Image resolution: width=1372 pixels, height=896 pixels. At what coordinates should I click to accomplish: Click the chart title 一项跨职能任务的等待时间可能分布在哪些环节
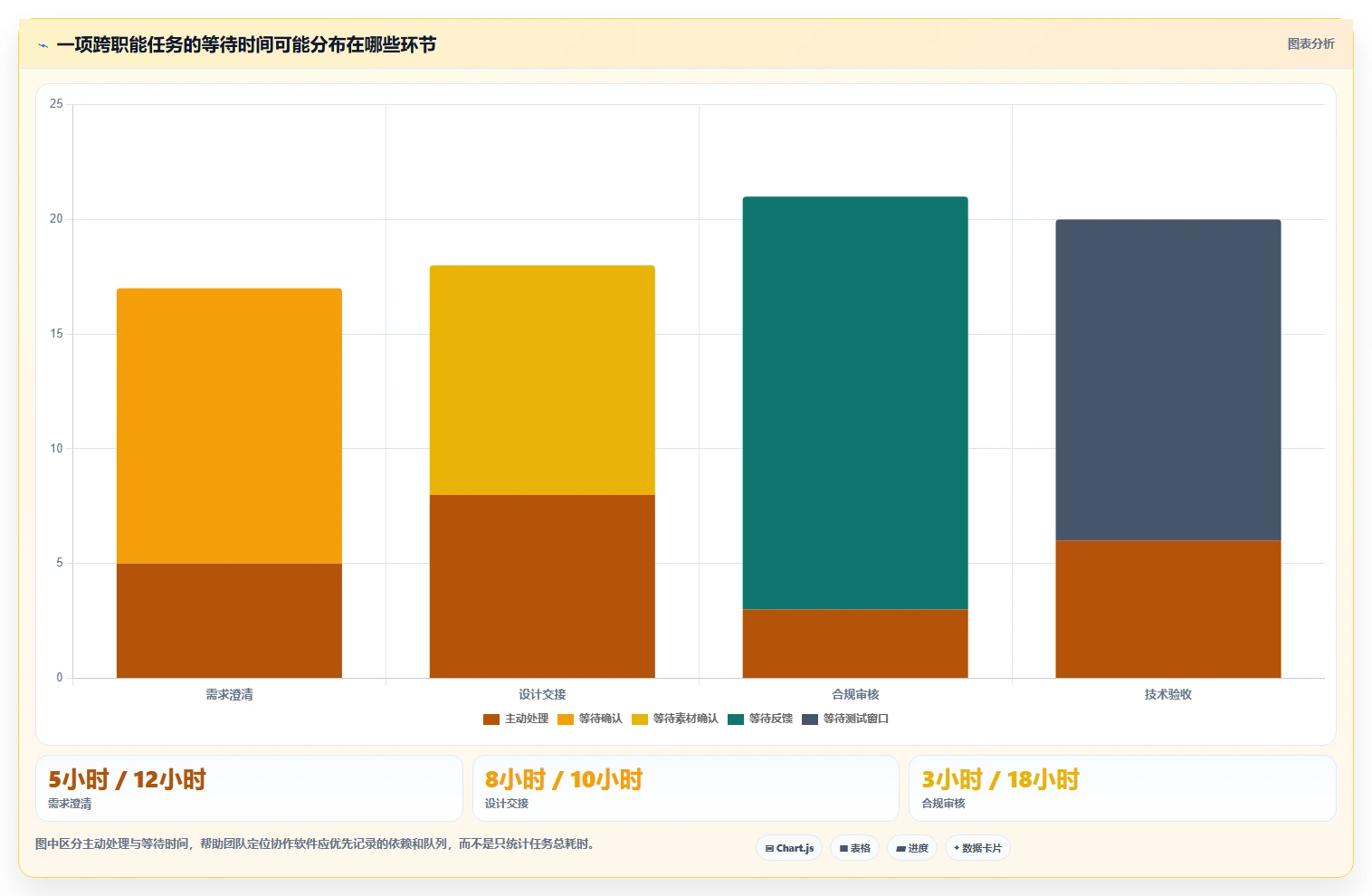246,44
